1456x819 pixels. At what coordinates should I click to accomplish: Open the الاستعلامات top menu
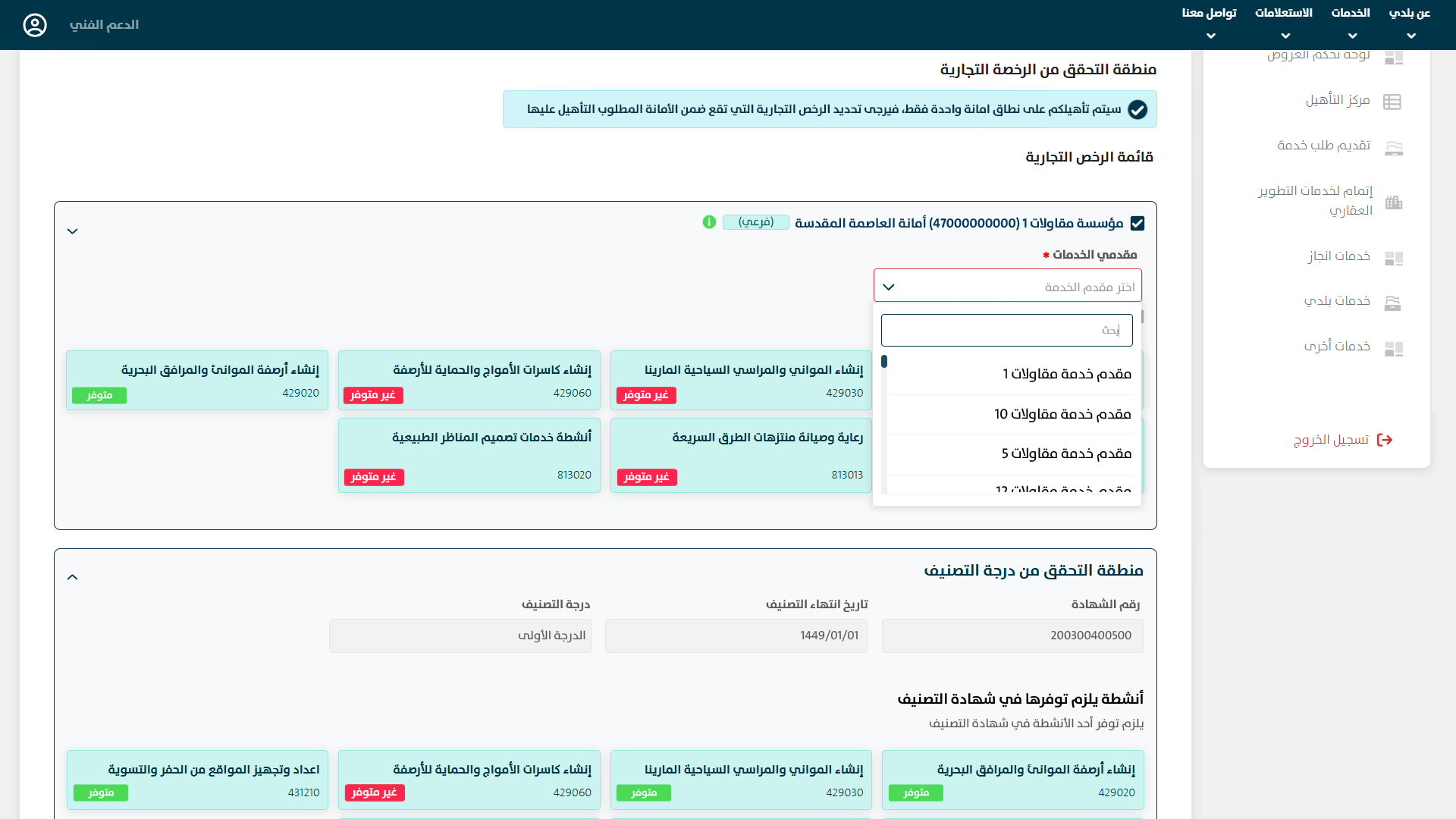click(1284, 23)
